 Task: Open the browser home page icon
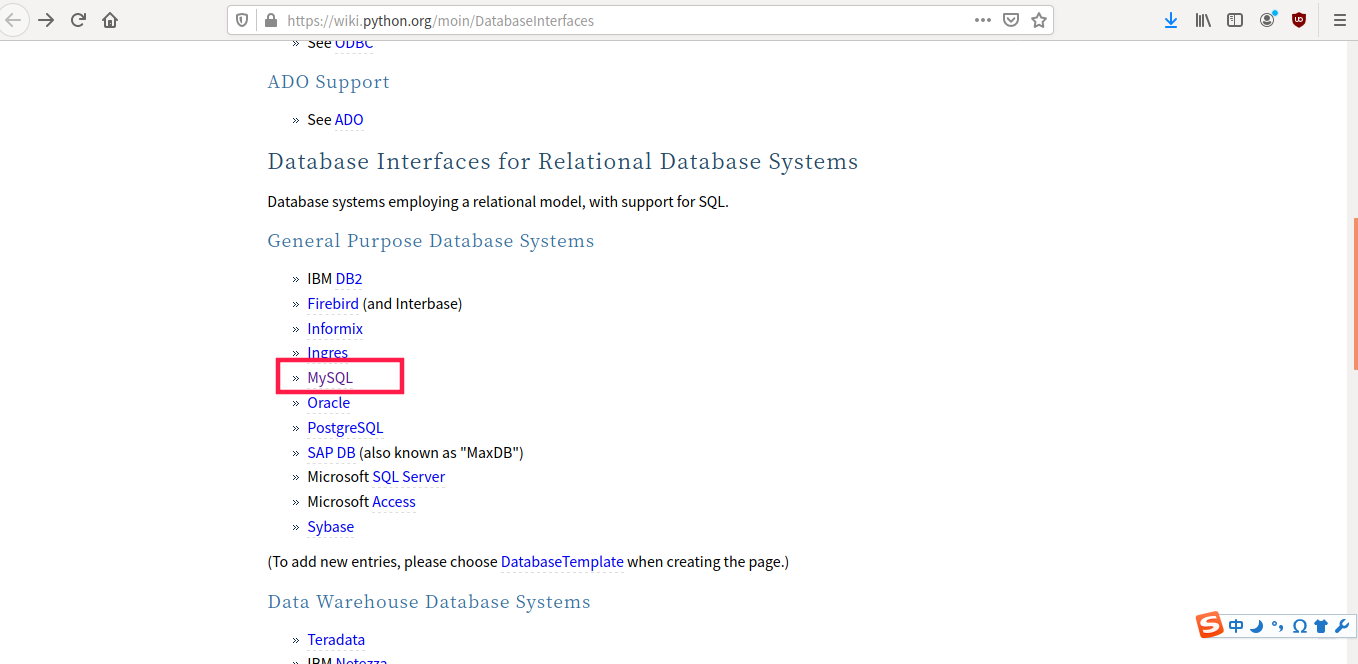[x=110, y=20]
